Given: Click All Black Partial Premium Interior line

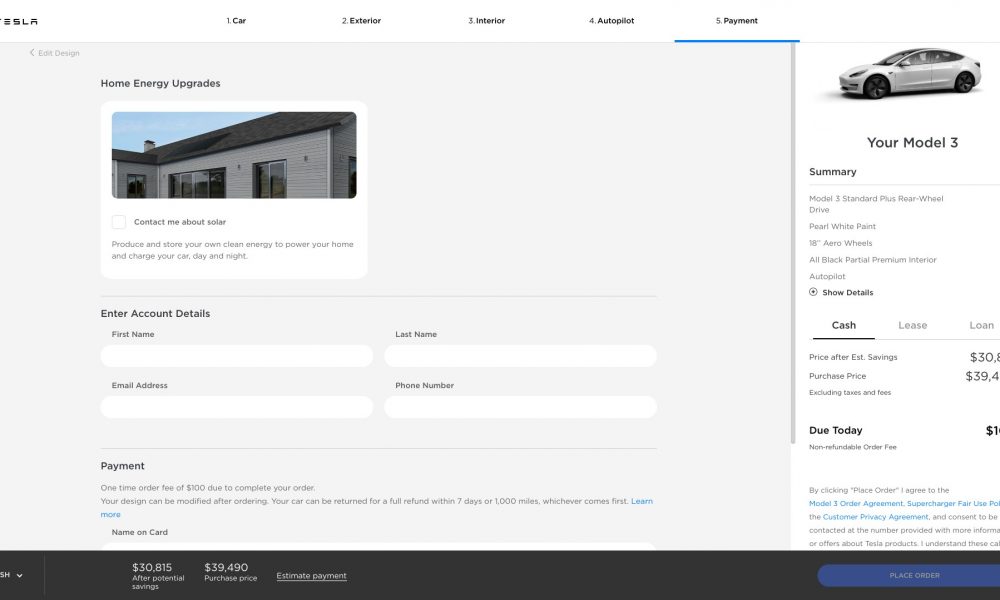Looking at the screenshot, I should (x=872, y=260).
